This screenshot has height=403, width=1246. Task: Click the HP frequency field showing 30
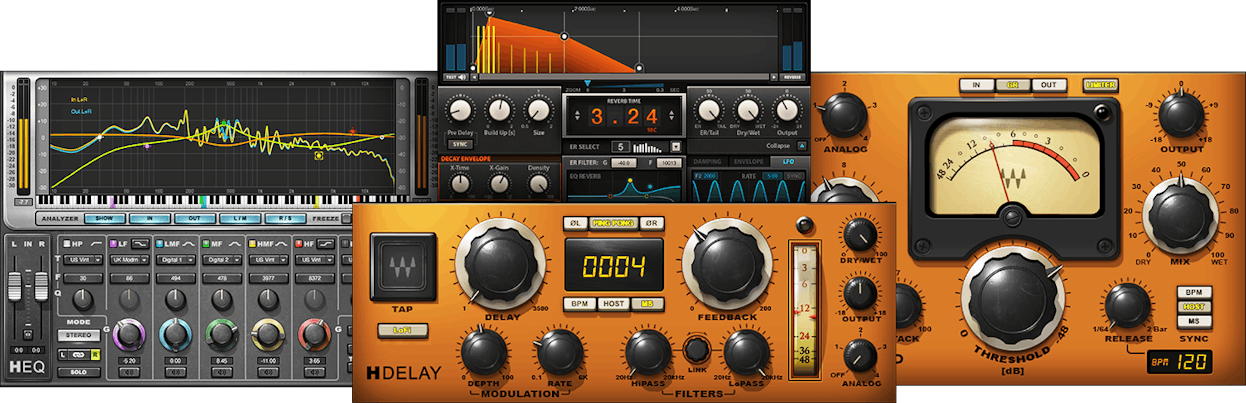(83, 280)
